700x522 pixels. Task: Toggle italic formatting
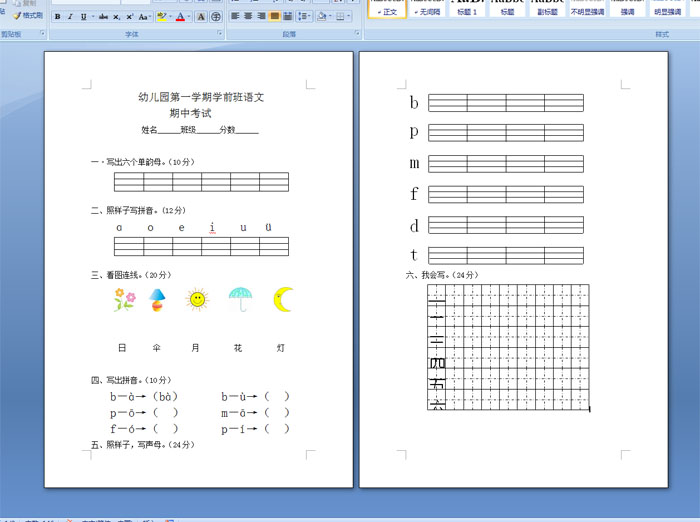[x=70, y=17]
